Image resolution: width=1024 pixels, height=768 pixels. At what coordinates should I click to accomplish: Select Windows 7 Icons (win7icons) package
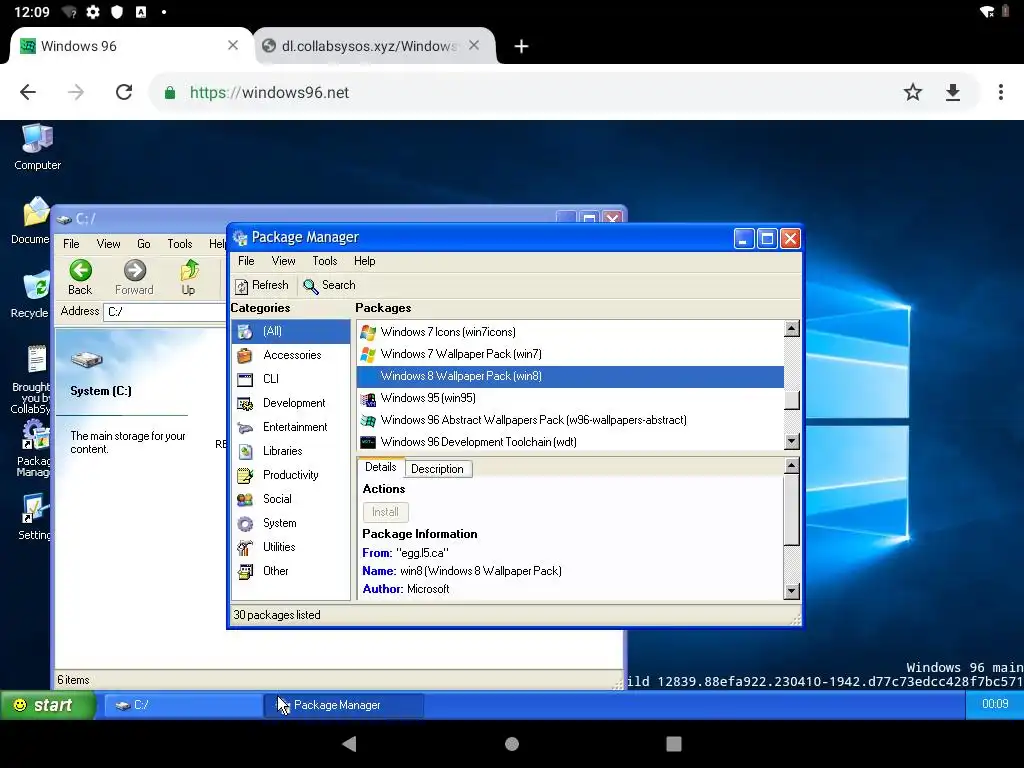[x=570, y=332]
